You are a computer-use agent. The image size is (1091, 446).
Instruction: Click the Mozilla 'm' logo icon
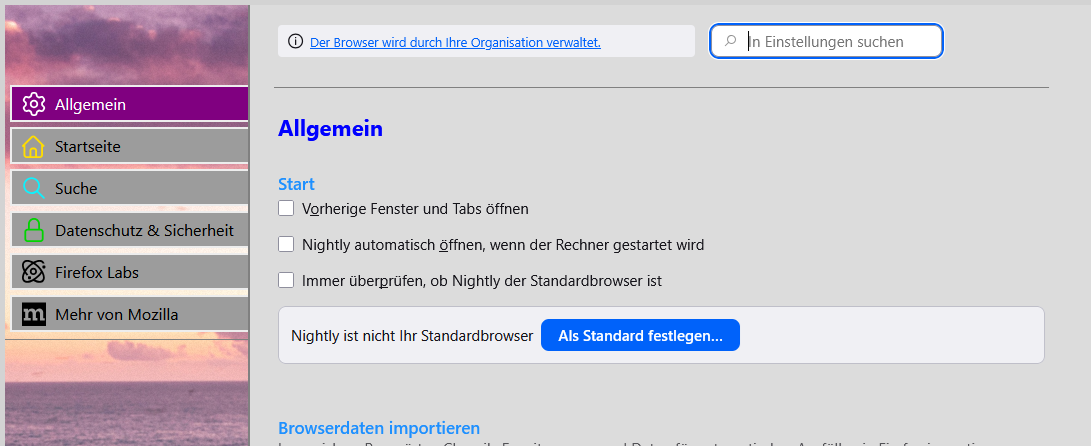tap(34, 314)
